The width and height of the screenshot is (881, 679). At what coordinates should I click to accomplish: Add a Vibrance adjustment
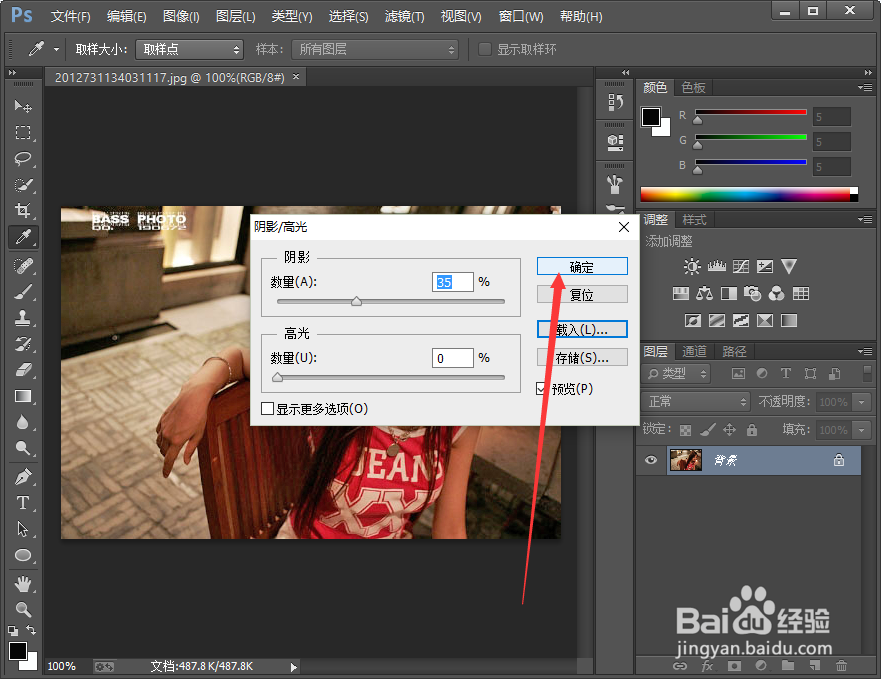(x=789, y=266)
